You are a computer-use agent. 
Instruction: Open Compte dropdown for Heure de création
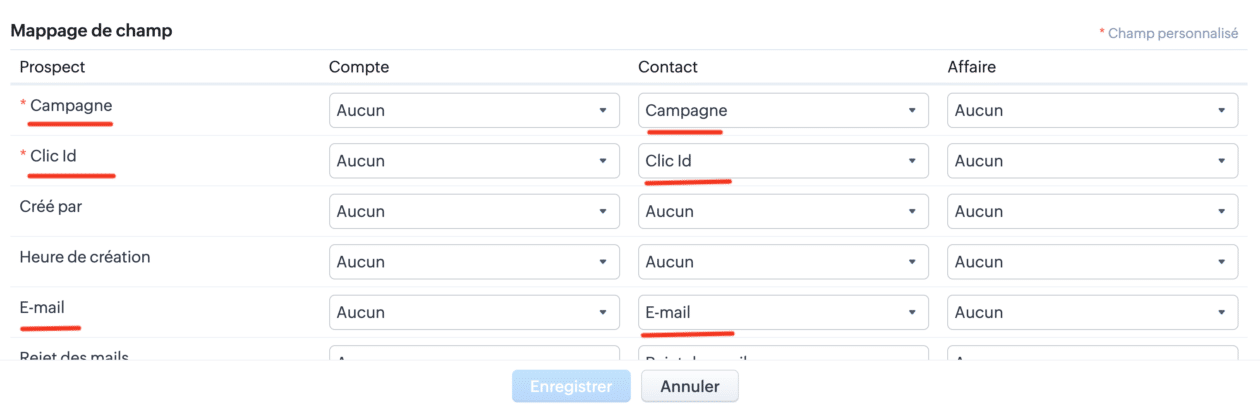click(x=474, y=262)
